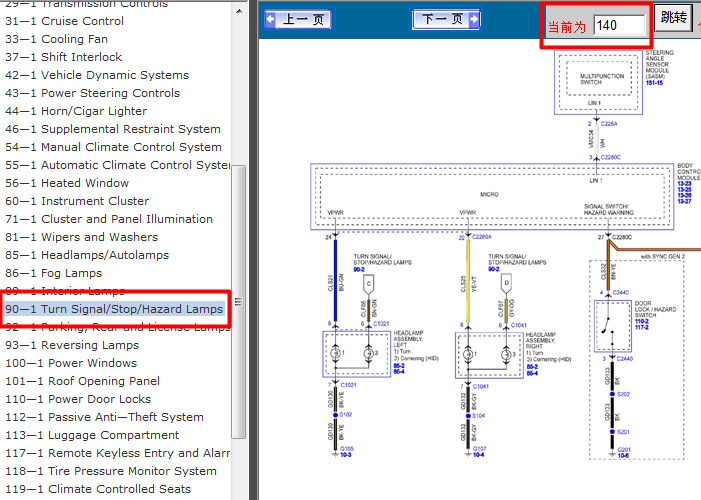Viewport: 701px width, 500px height.
Task: Follow the 10-3 ground G105 link
Action: [346, 455]
